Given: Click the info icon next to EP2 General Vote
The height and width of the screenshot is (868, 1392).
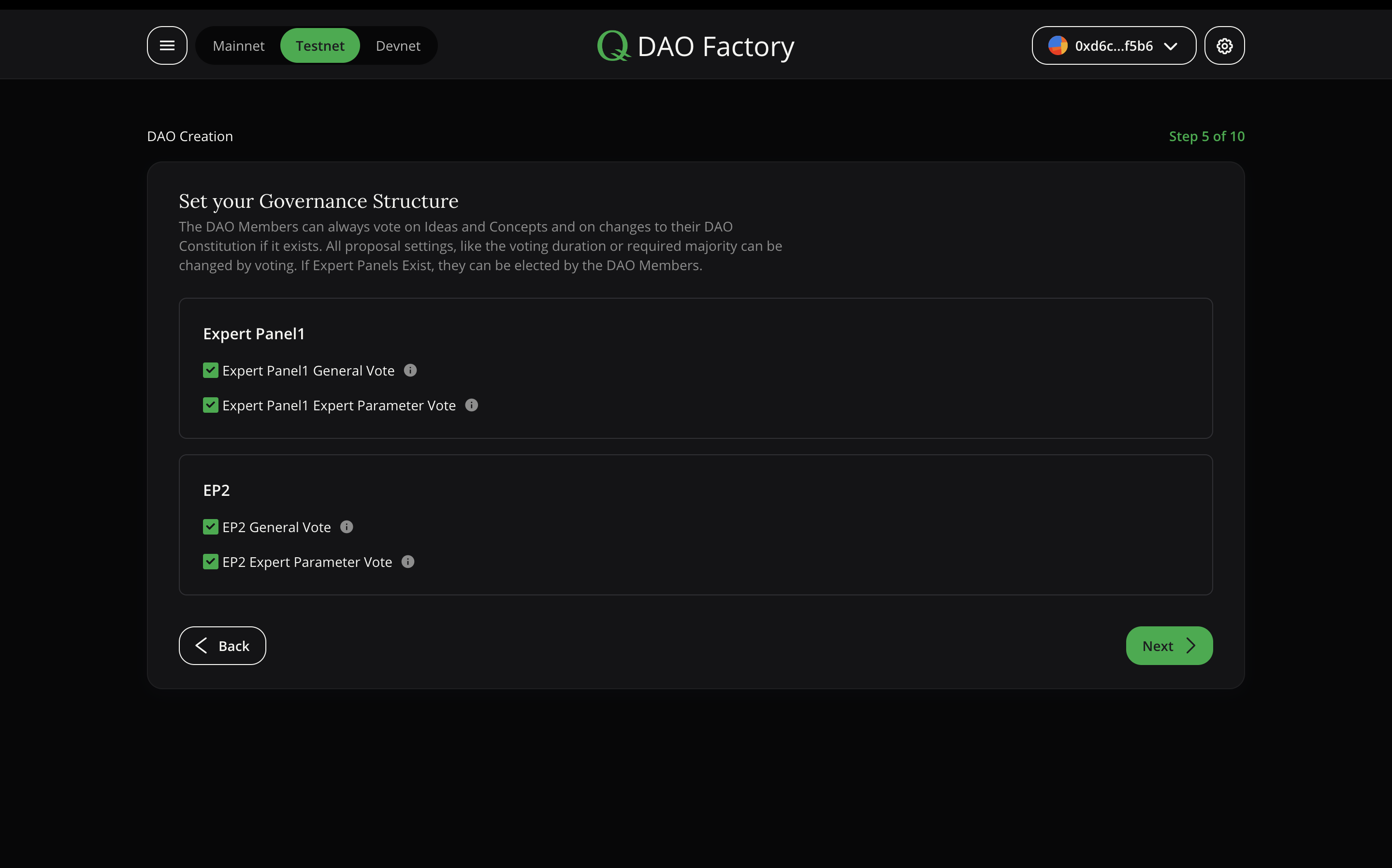Looking at the screenshot, I should [x=346, y=527].
